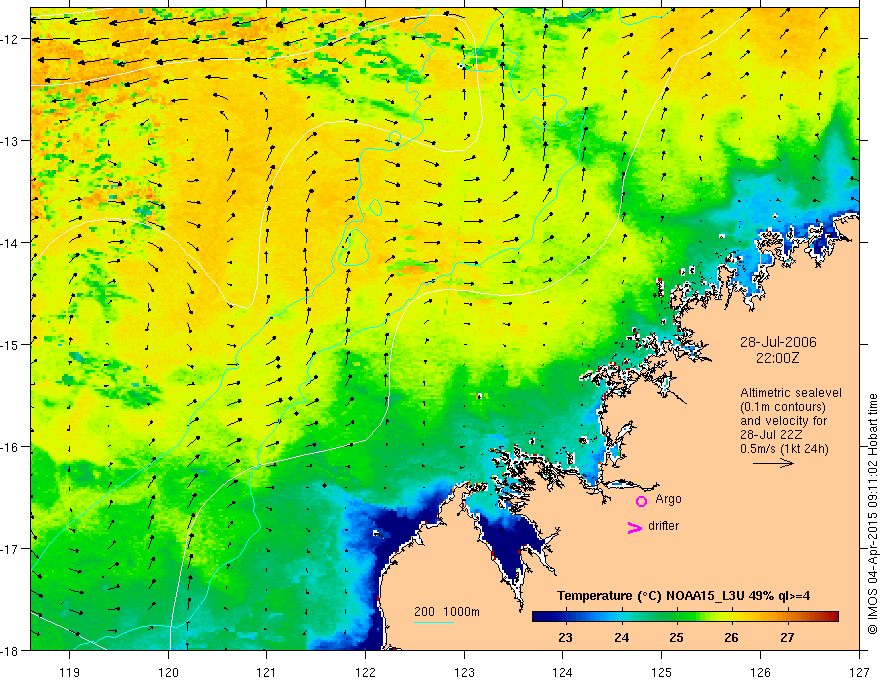
Task: Click the temperature color bar at 25 degrees
Action: pyautogui.click(x=676, y=617)
